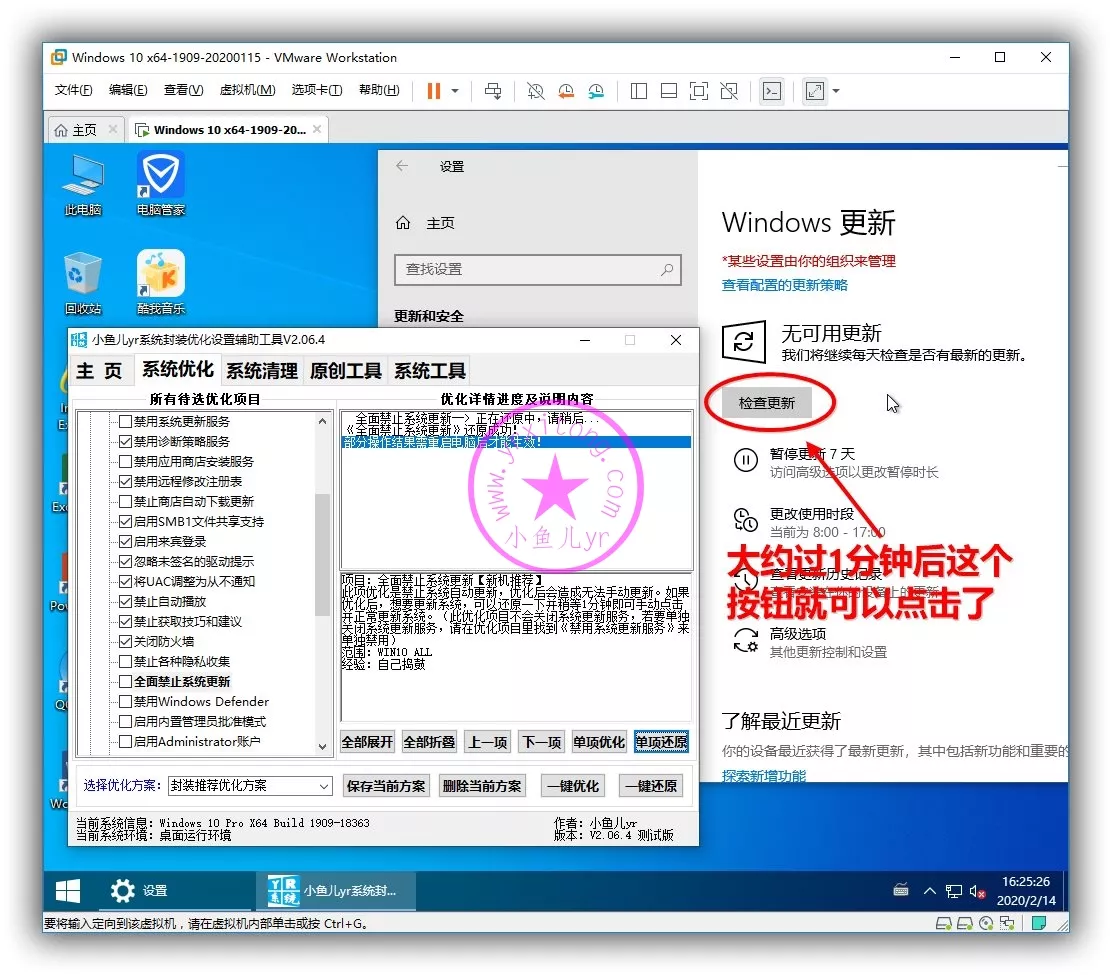Click the Windows Start button
Image resolution: width=1112 pixels, height=975 pixels.
tap(68, 890)
